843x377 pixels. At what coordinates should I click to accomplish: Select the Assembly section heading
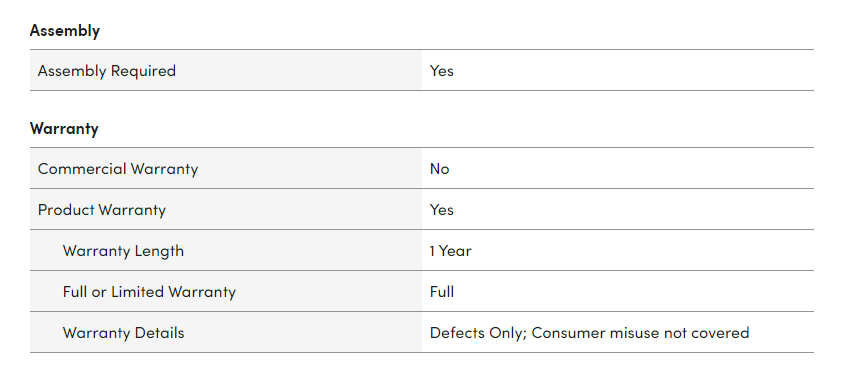[x=65, y=31]
